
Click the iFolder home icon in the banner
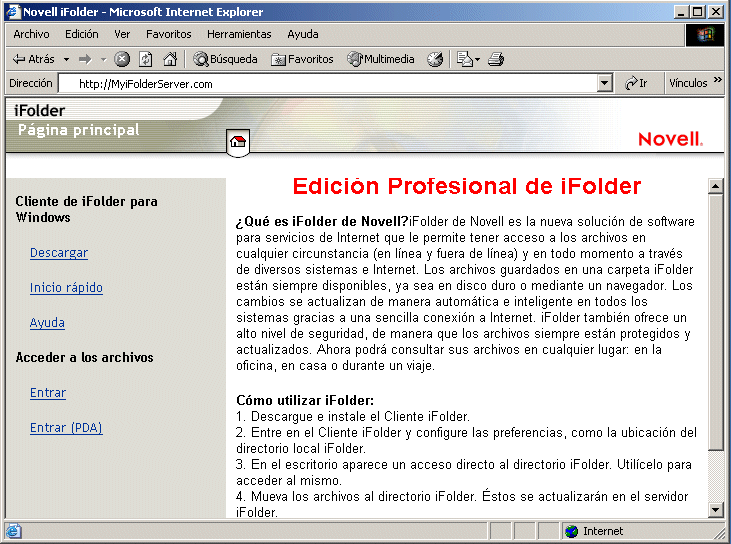pyautogui.click(x=238, y=142)
